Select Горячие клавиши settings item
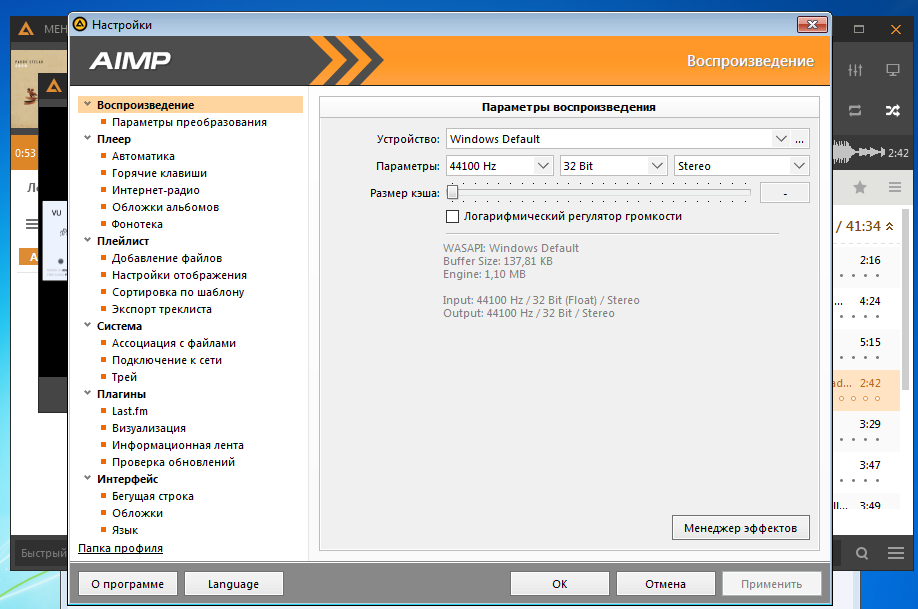 159,173
